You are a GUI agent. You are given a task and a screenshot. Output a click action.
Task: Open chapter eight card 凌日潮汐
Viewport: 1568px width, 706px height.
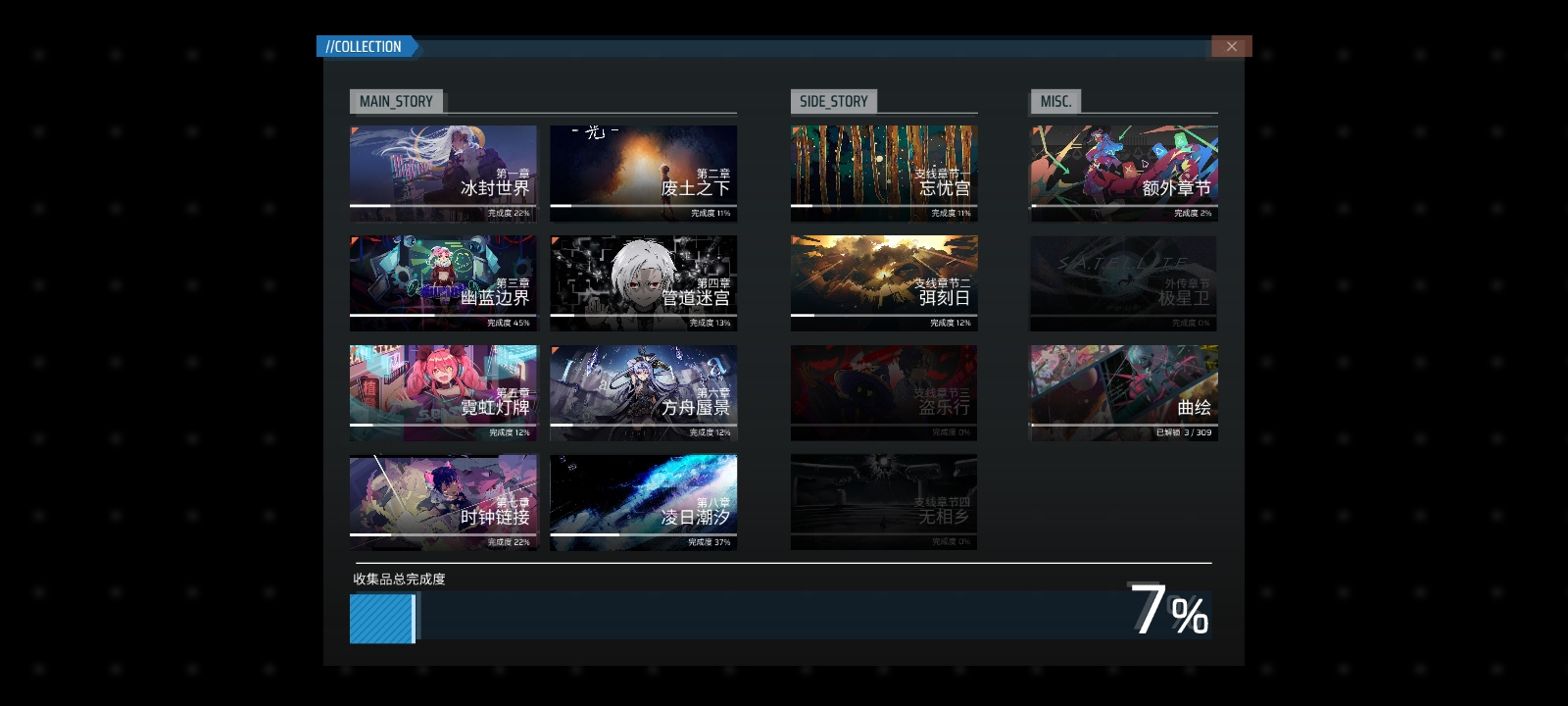(x=643, y=502)
